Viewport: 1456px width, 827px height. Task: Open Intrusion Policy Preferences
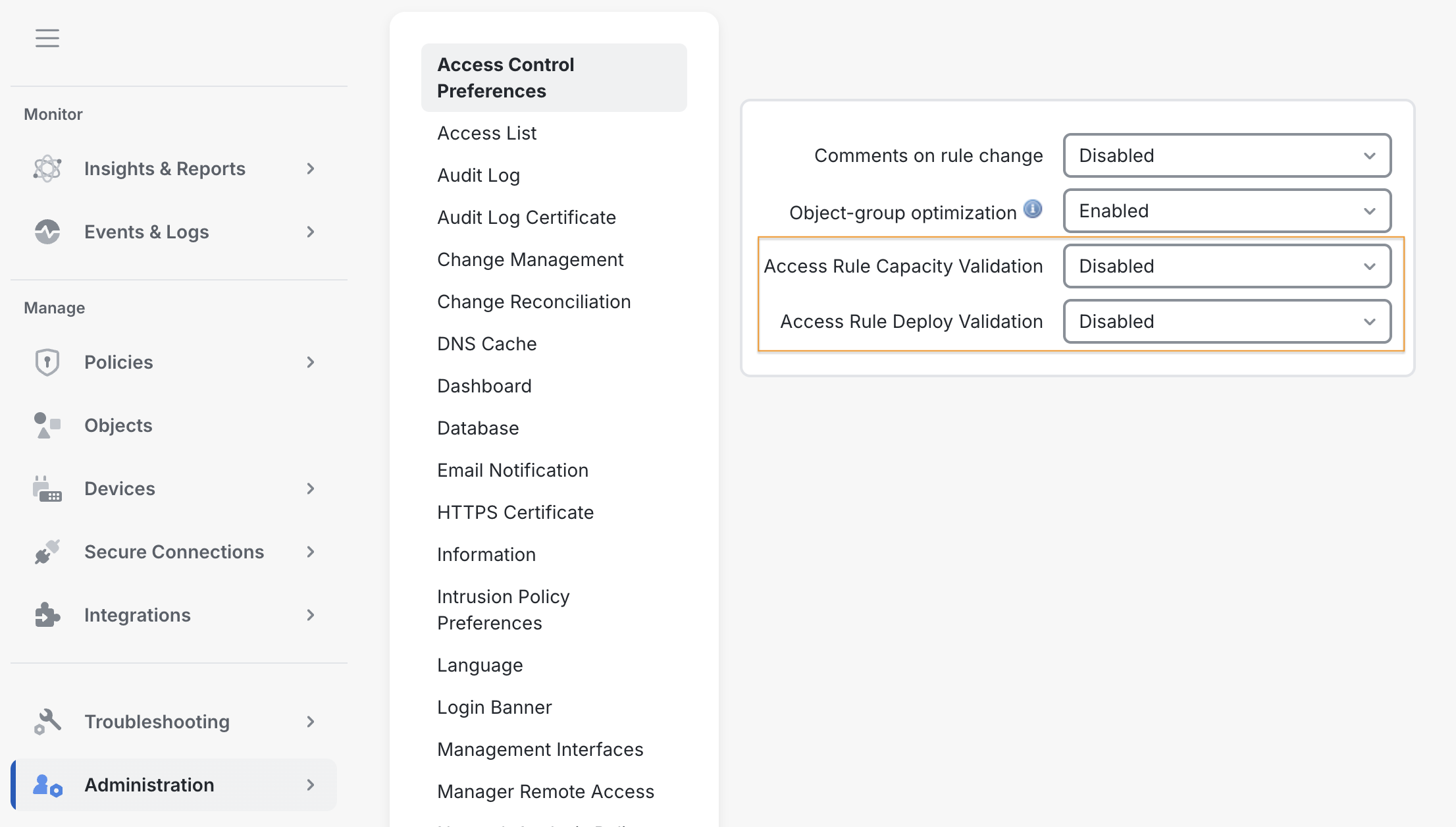coord(504,610)
